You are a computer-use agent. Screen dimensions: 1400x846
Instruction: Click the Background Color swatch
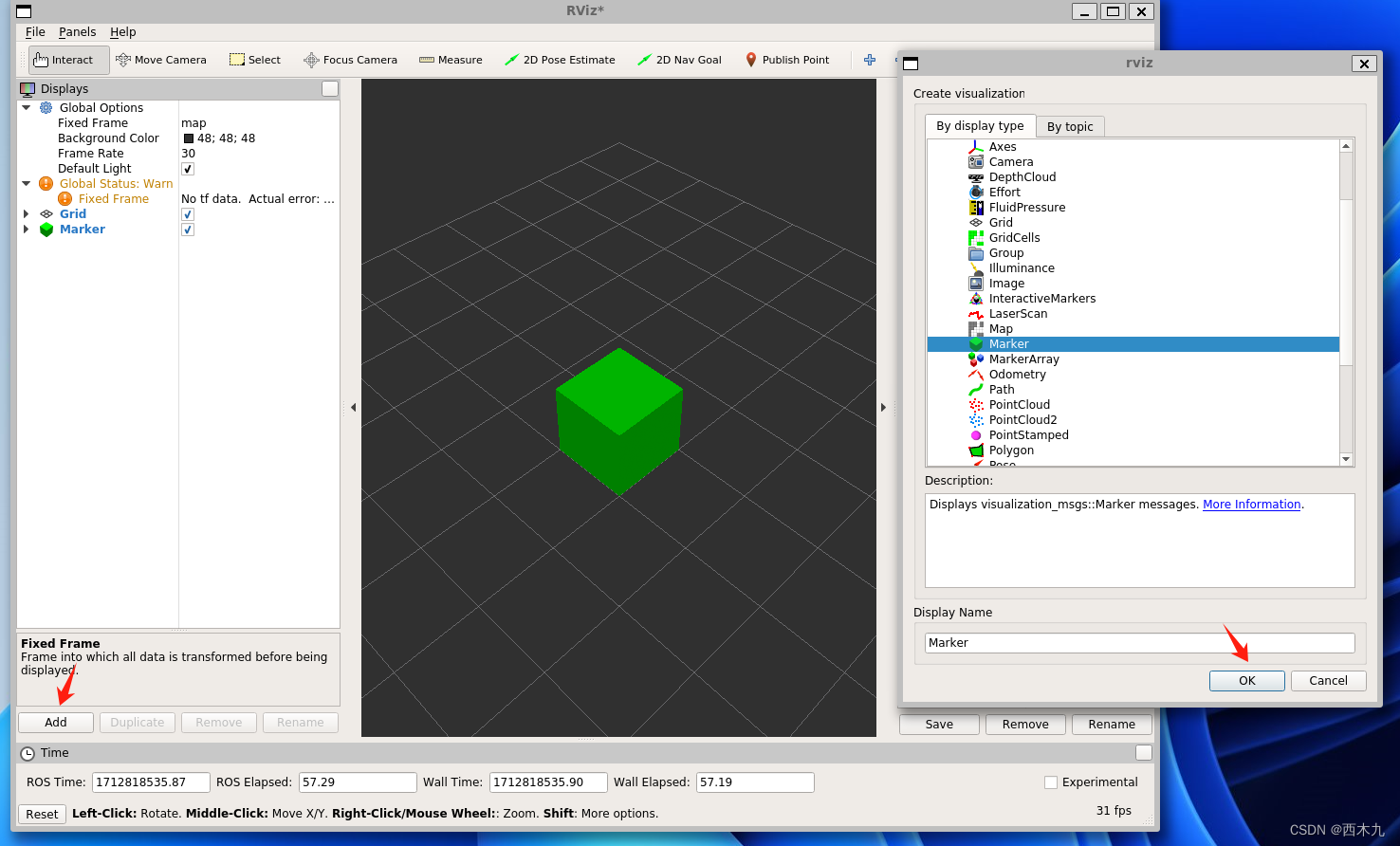[189, 138]
